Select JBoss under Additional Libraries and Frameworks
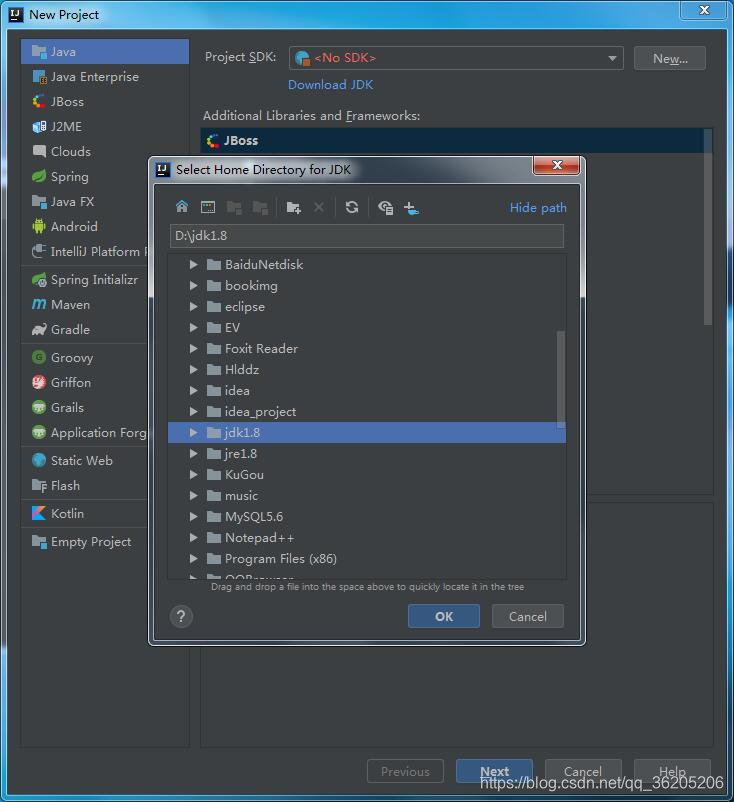Screen dimensions: 734x802 (x=452, y=141)
